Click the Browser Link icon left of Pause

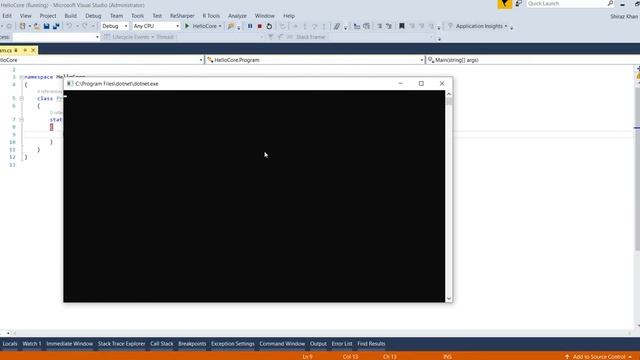[x=231, y=26]
